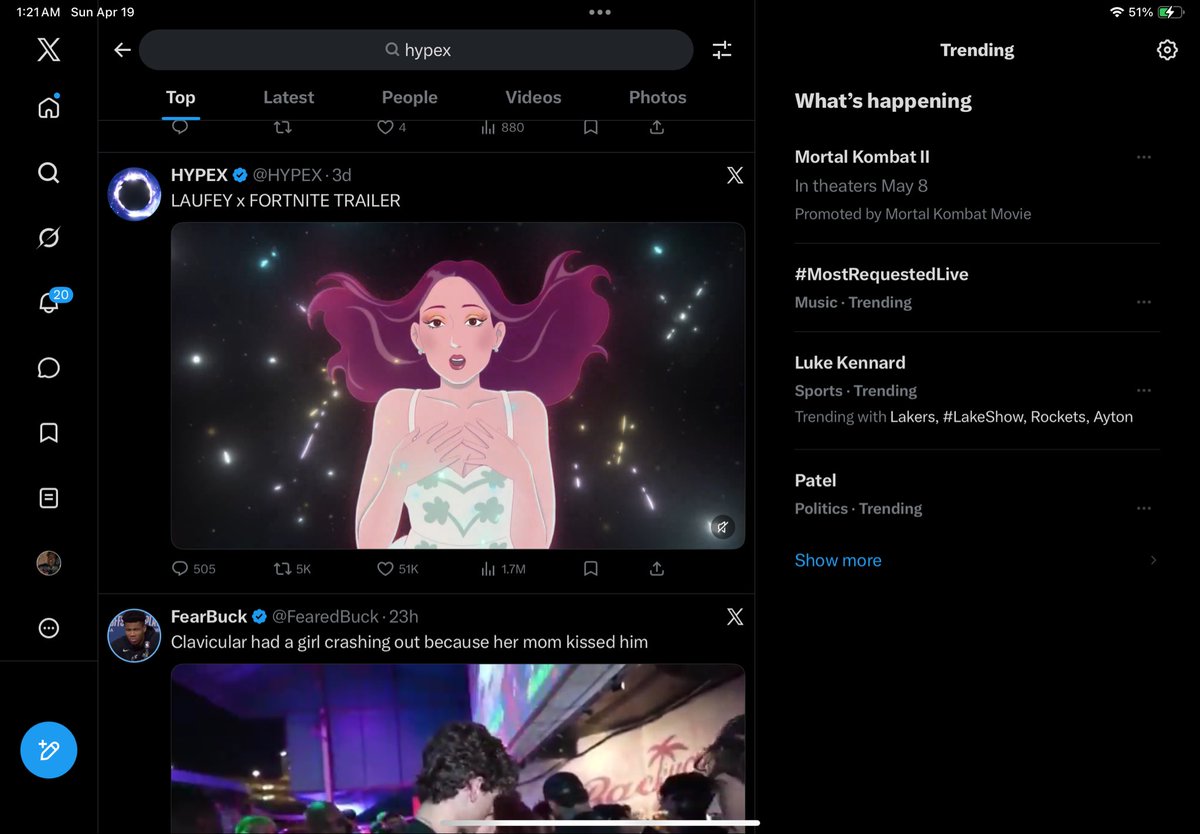Viewport: 1200px width, 834px height.
Task: Open FearBuck profile avatar
Action: pos(134,635)
